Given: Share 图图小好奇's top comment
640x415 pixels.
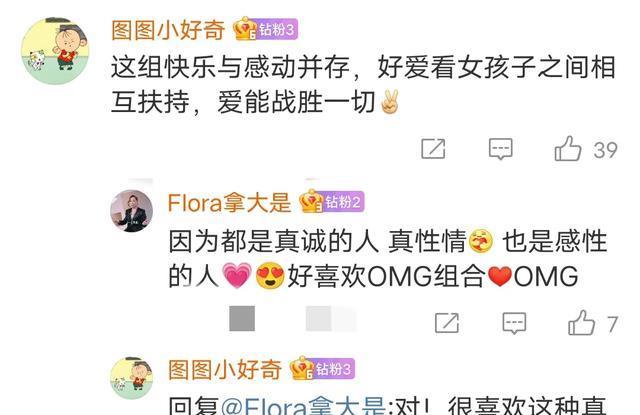Looking at the screenshot, I should [x=433, y=149].
